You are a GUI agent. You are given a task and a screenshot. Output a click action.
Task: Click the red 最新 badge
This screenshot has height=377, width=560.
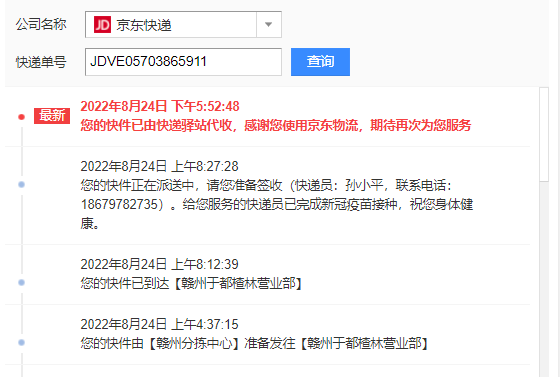click(x=52, y=116)
